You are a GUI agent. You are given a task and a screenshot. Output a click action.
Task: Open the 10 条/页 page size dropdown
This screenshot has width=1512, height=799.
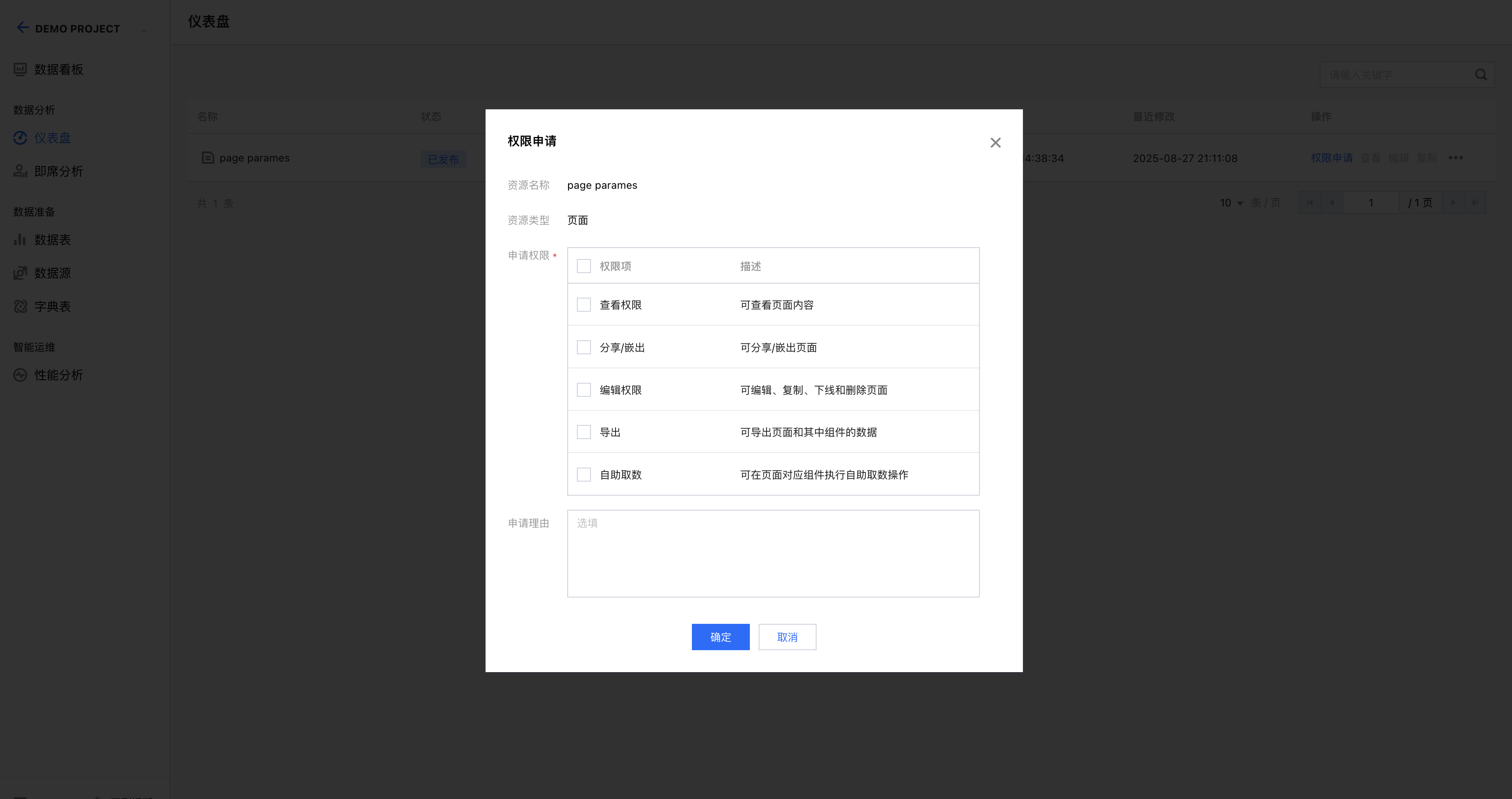[x=1231, y=202]
